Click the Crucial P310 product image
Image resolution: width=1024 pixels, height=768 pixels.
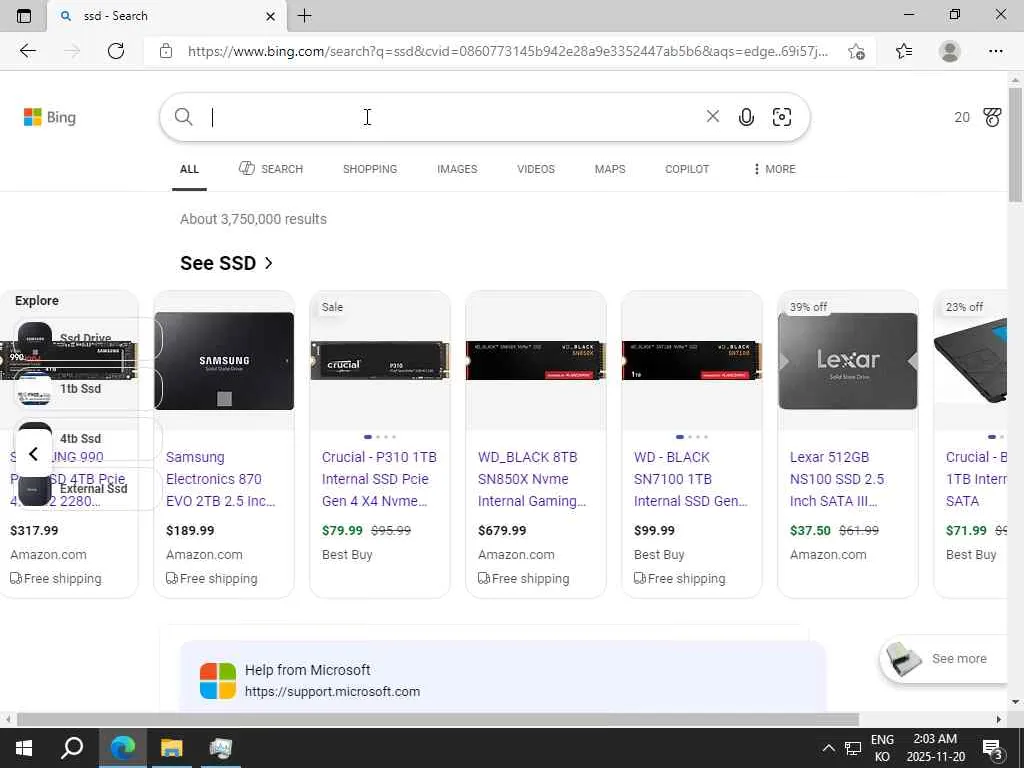point(380,360)
